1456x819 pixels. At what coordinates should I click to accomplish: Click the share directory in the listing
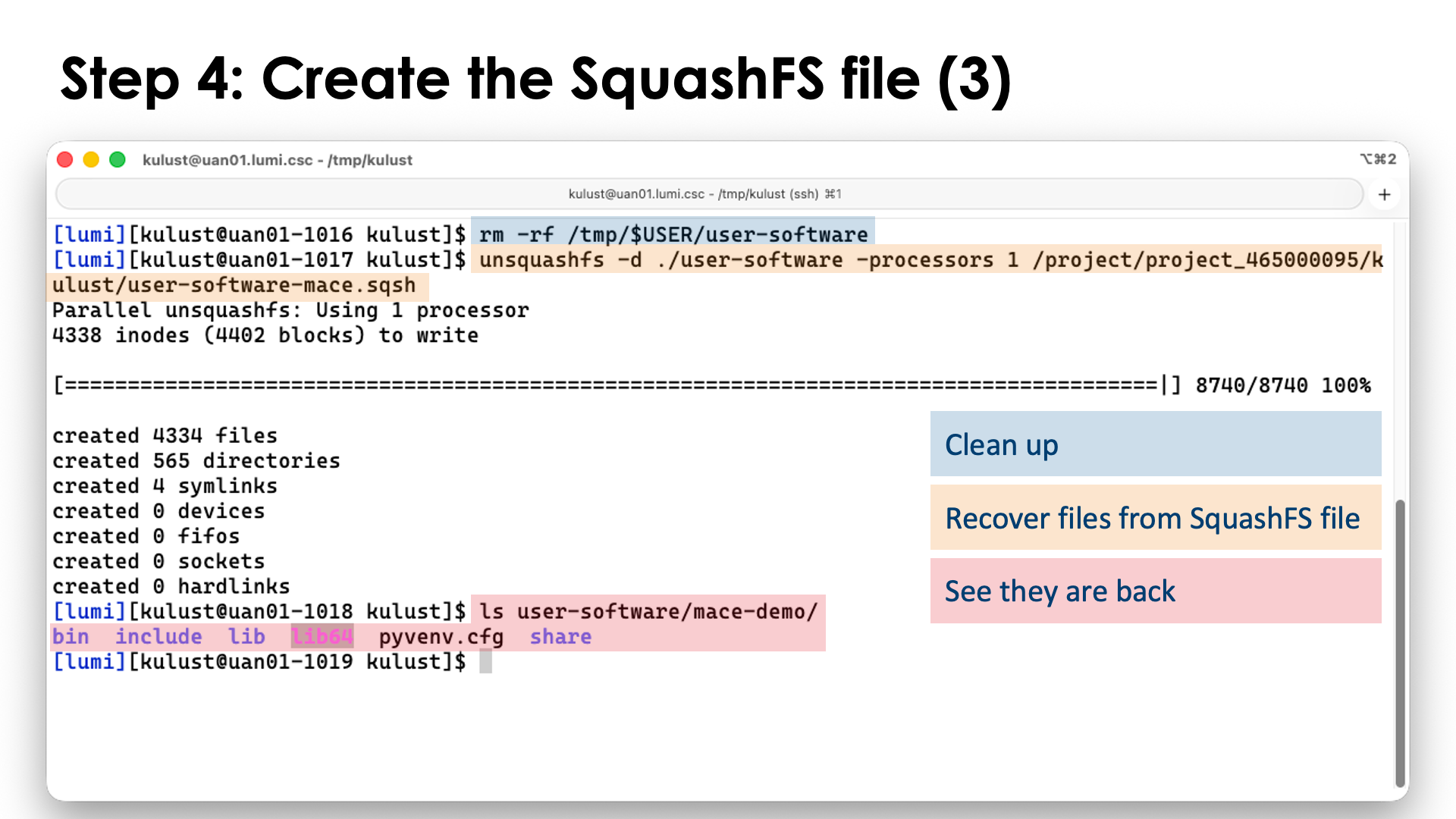coord(560,636)
